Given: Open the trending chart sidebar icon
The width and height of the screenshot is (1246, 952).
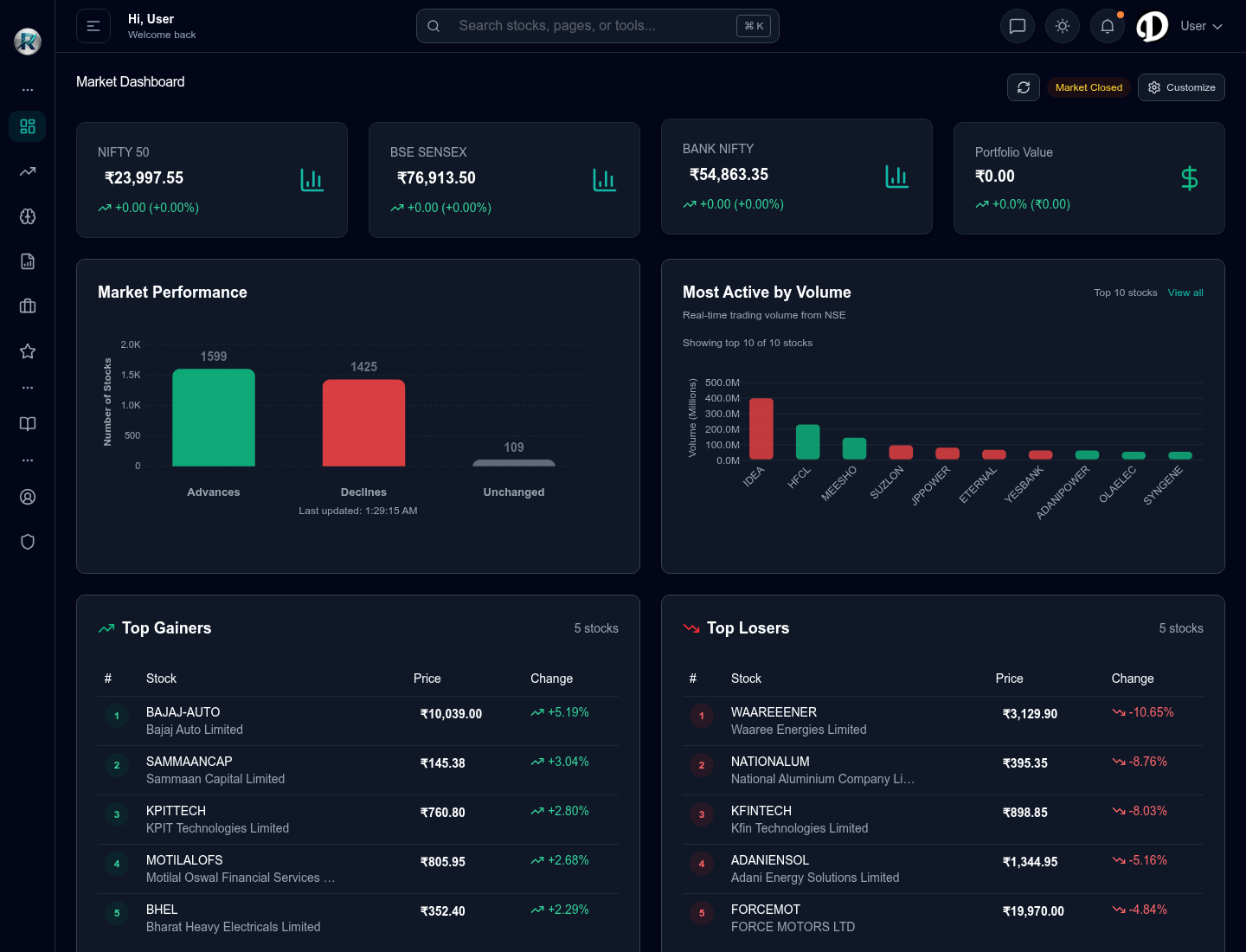Looking at the screenshot, I should pyautogui.click(x=28, y=171).
